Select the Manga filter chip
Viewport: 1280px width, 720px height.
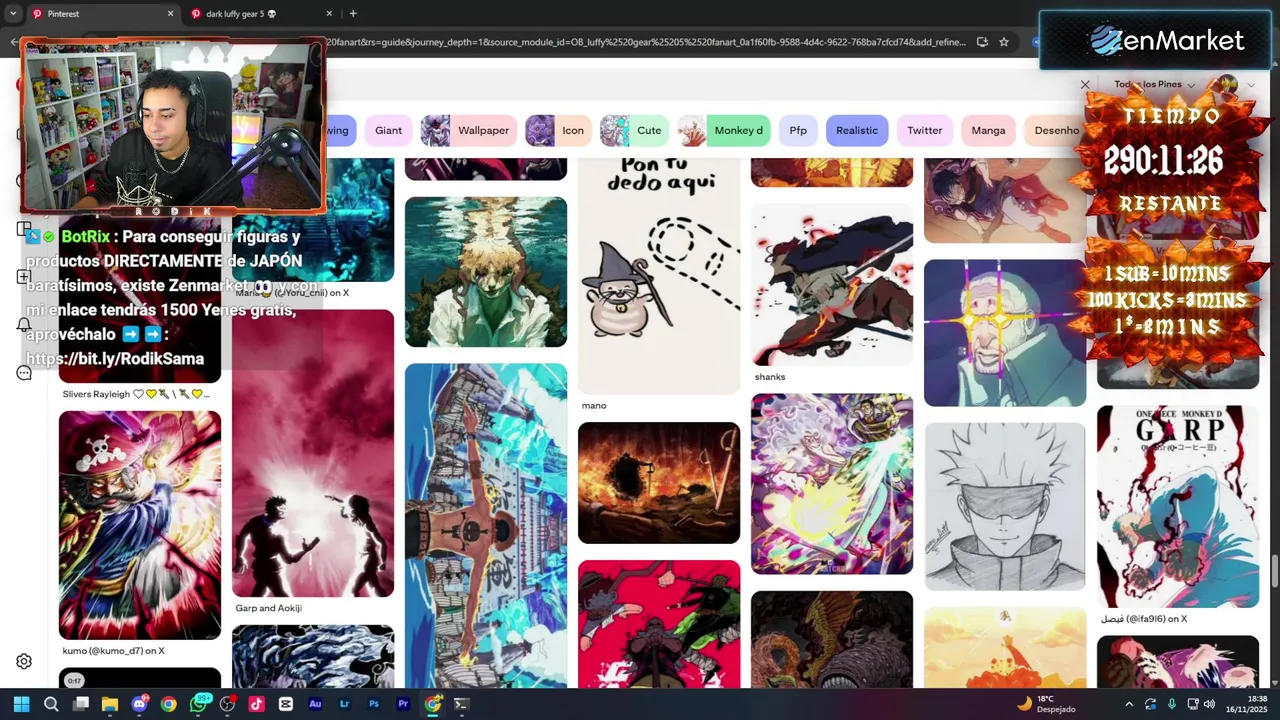(x=988, y=131)
